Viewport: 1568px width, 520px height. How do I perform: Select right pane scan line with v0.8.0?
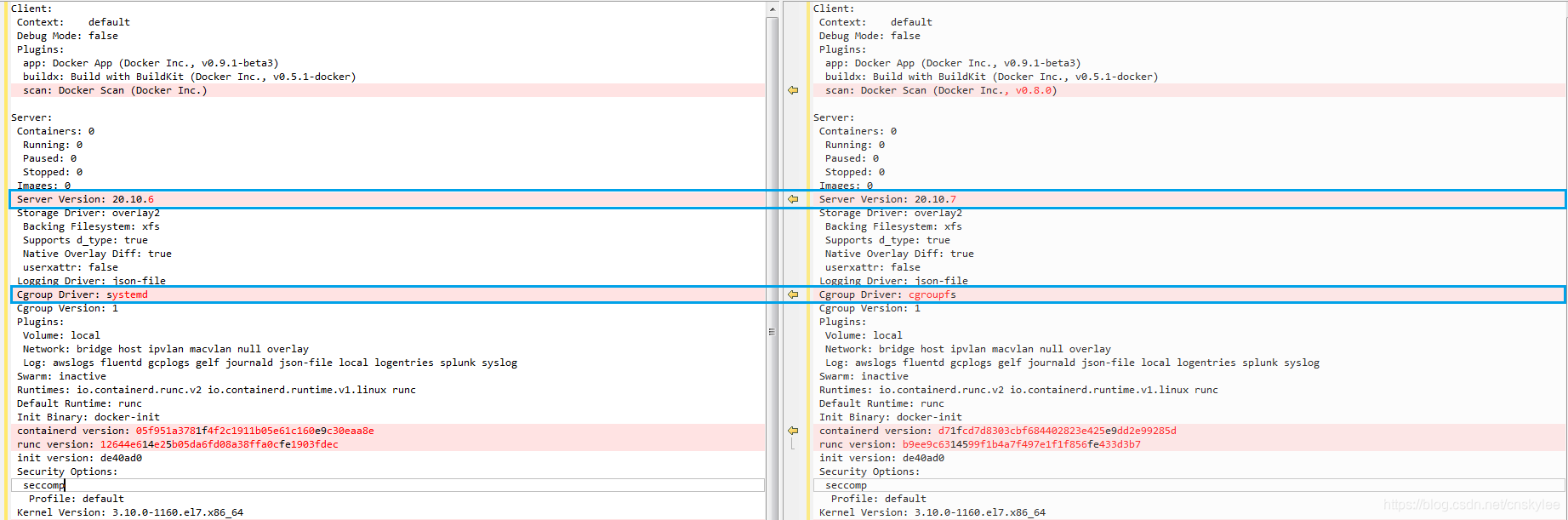941,90
